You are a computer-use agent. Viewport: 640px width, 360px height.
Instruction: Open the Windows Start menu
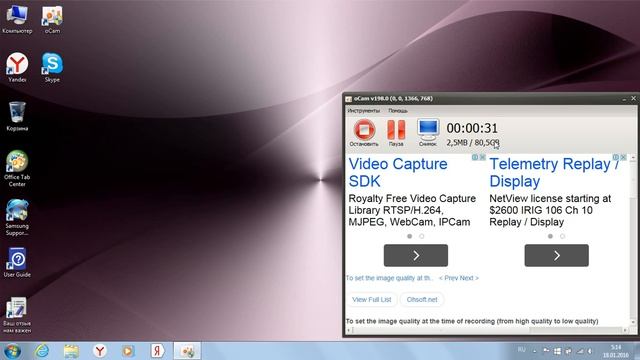click(x=11, y=351)
